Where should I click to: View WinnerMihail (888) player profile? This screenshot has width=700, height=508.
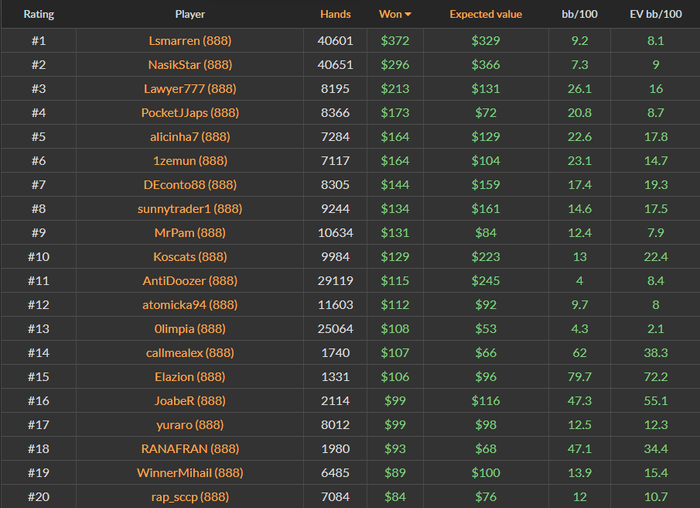point(190,473)
